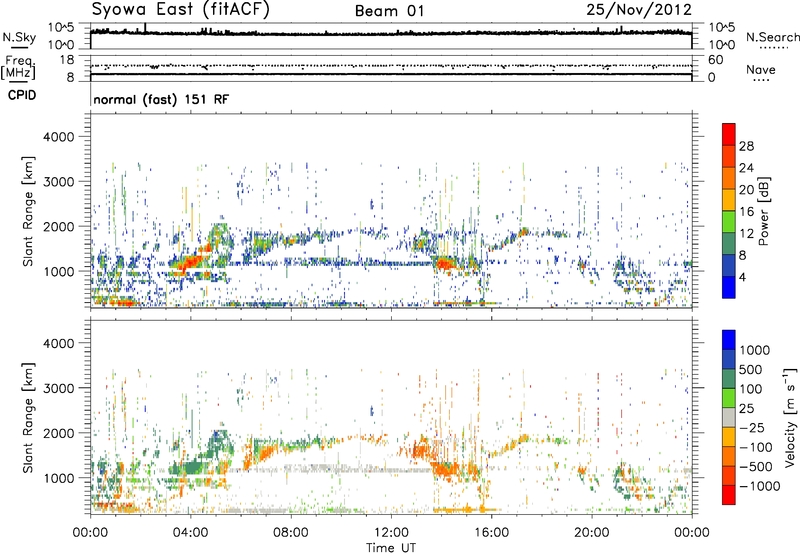Click the 'N.Sky' legend label
This screenshot has height=554, width=800.
[19, 37]
